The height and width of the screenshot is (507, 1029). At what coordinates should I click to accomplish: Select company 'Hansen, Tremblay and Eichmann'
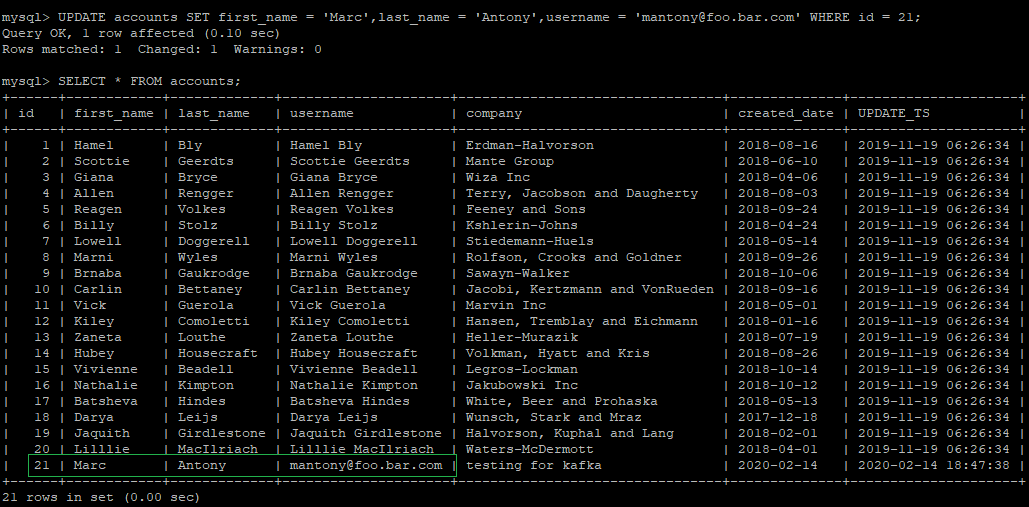pos(582,321)
